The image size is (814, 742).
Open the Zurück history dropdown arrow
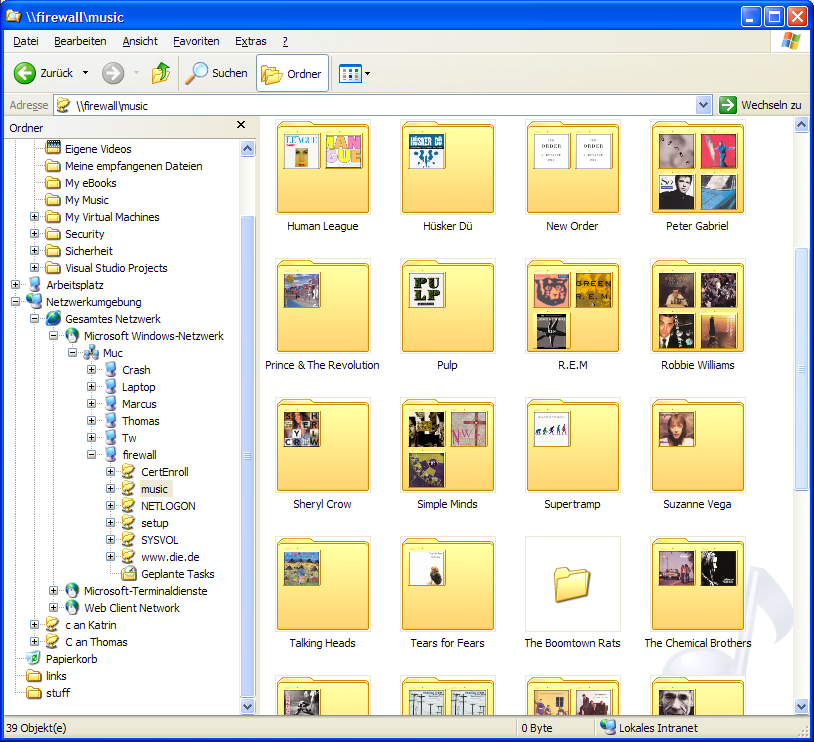click(86, 73)
